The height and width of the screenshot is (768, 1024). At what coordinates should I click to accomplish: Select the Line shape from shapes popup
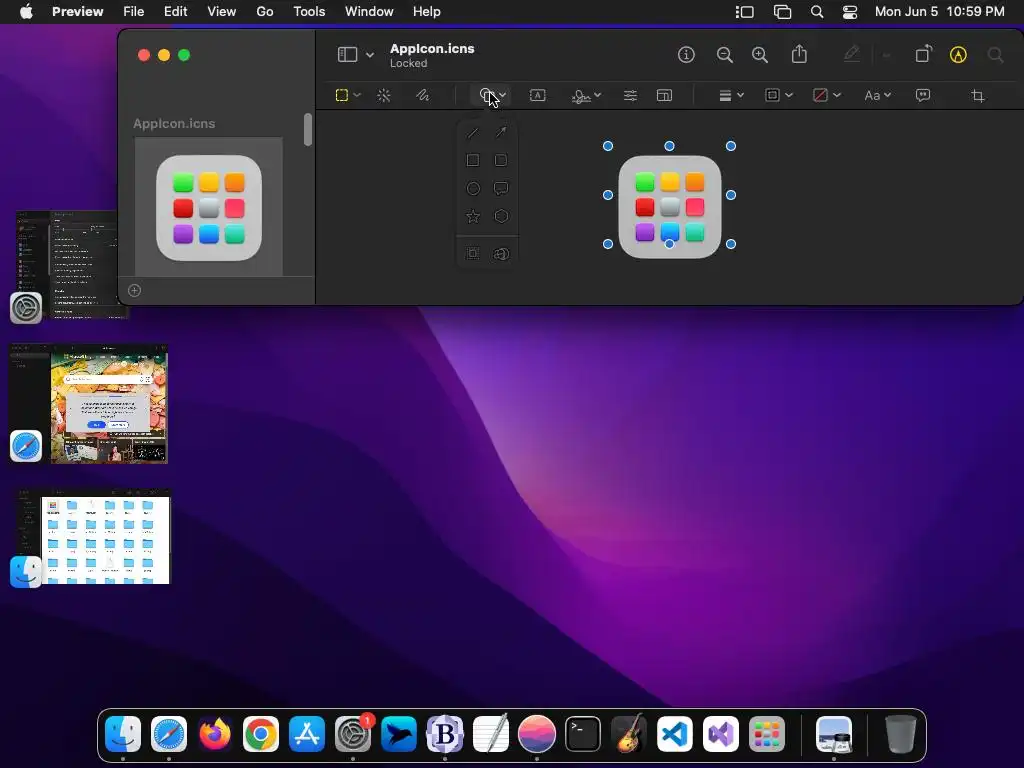pos(473,133)
